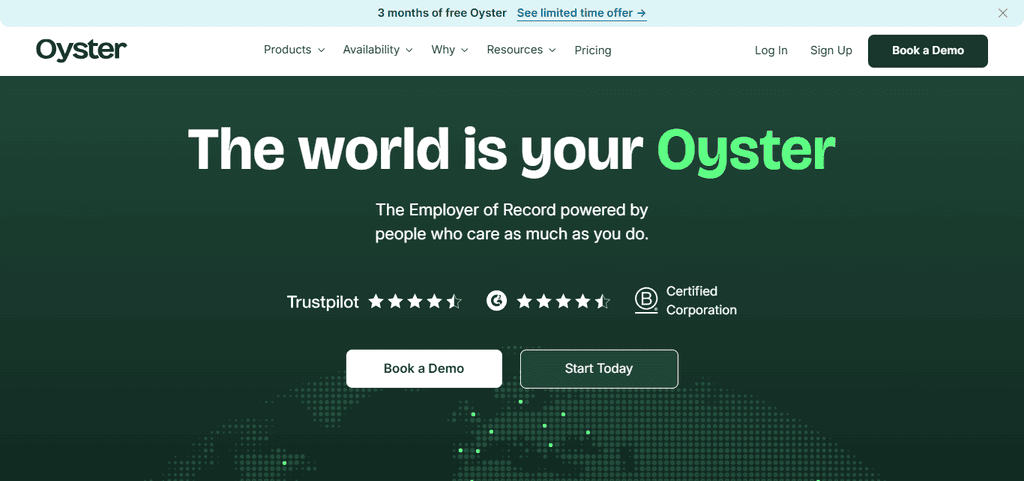1024x481 pixels.
Task: Expand the Availability menu
Action: [377, 50]
